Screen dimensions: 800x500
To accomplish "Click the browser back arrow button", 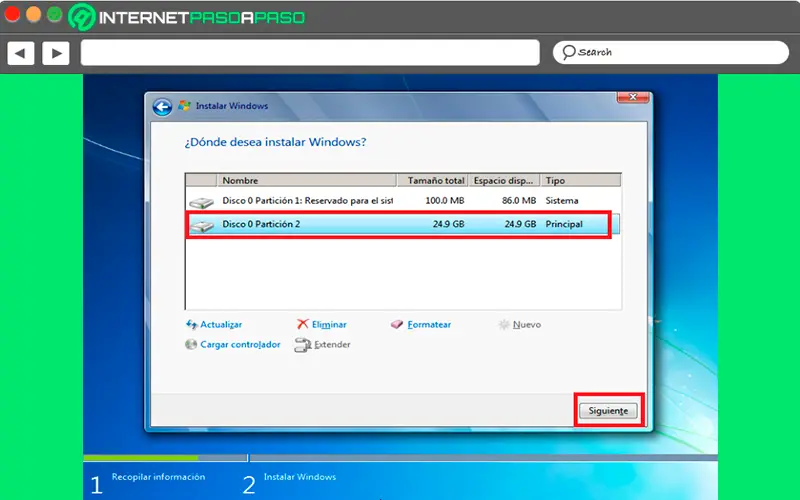I will [20, 53].
